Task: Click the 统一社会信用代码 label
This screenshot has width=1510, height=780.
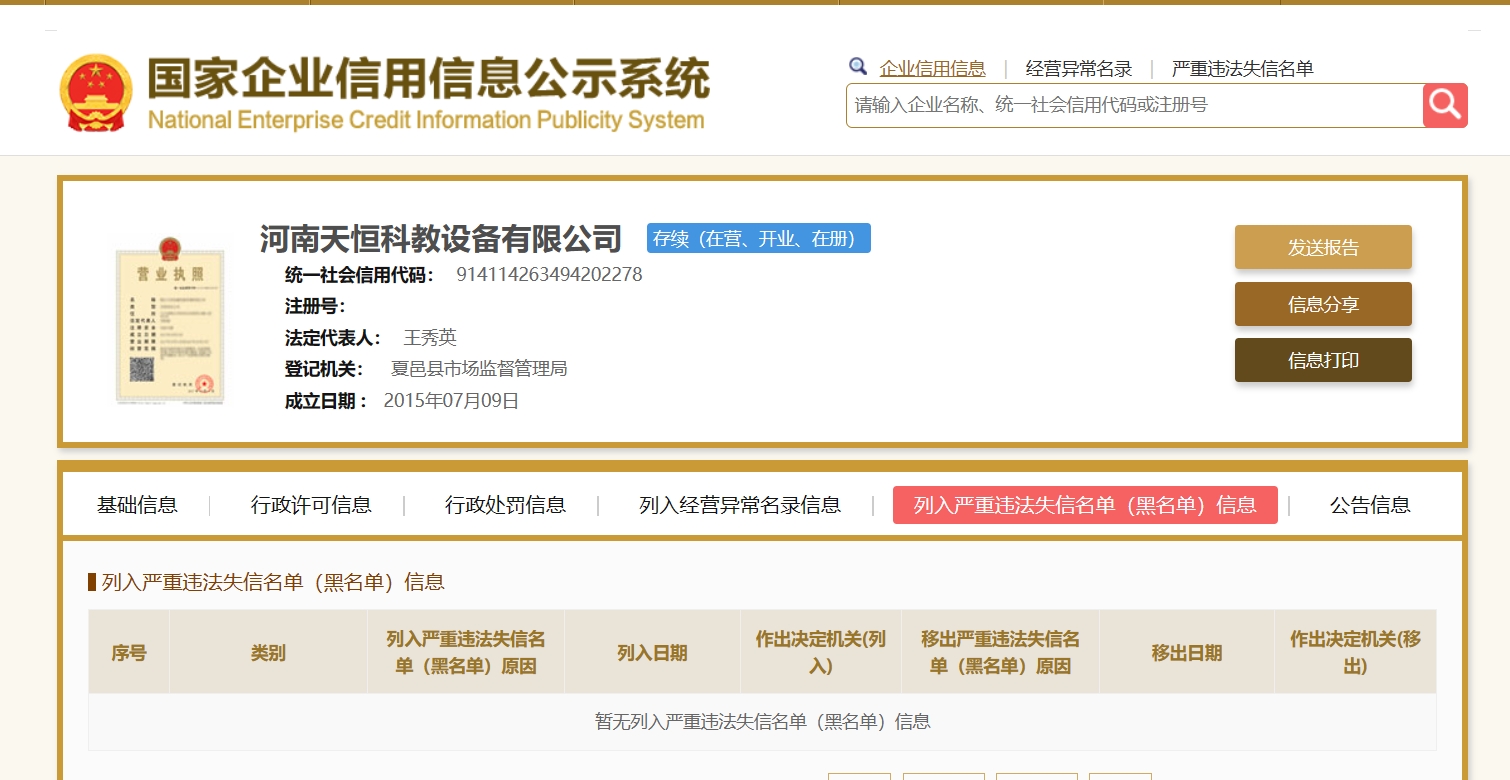Action: (x=359, y=275)
